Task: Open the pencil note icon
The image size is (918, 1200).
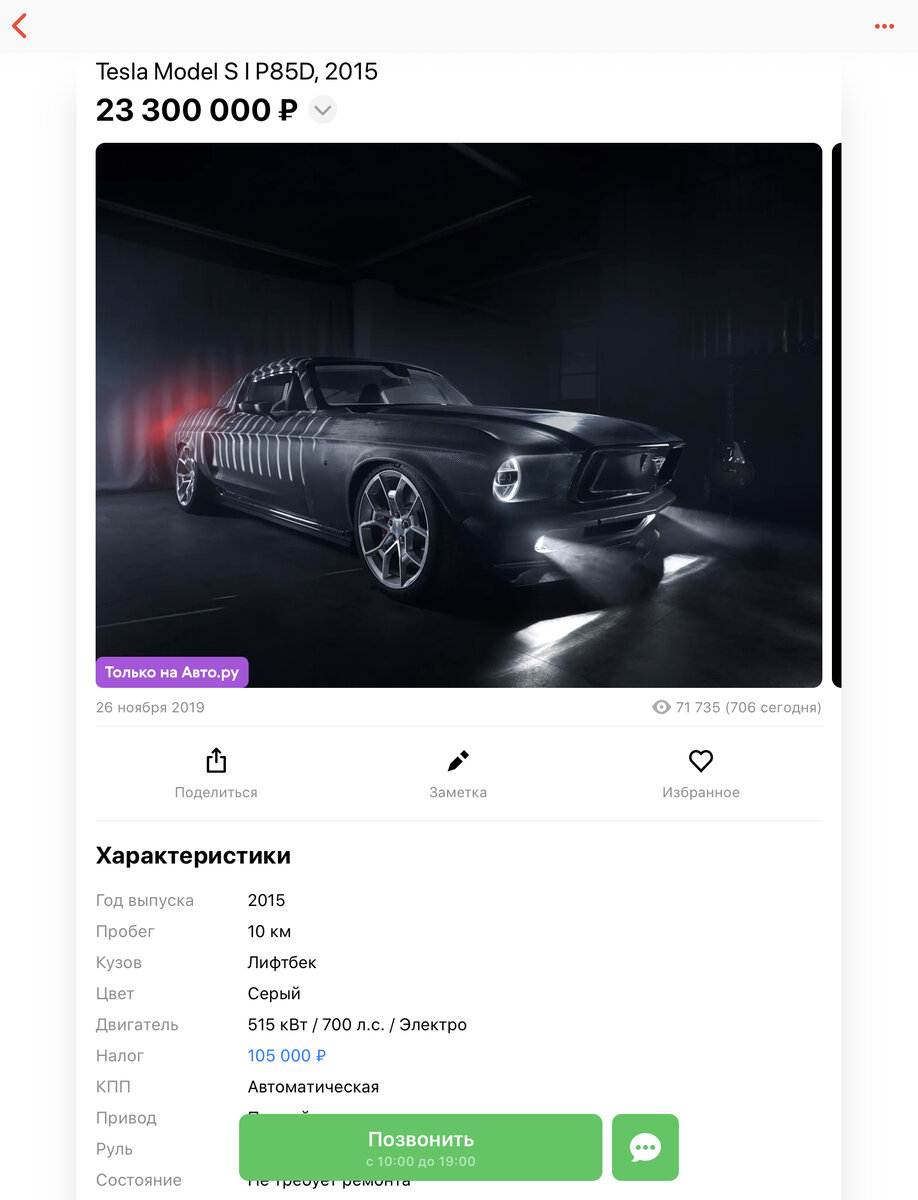Action: tap(458, 761)
